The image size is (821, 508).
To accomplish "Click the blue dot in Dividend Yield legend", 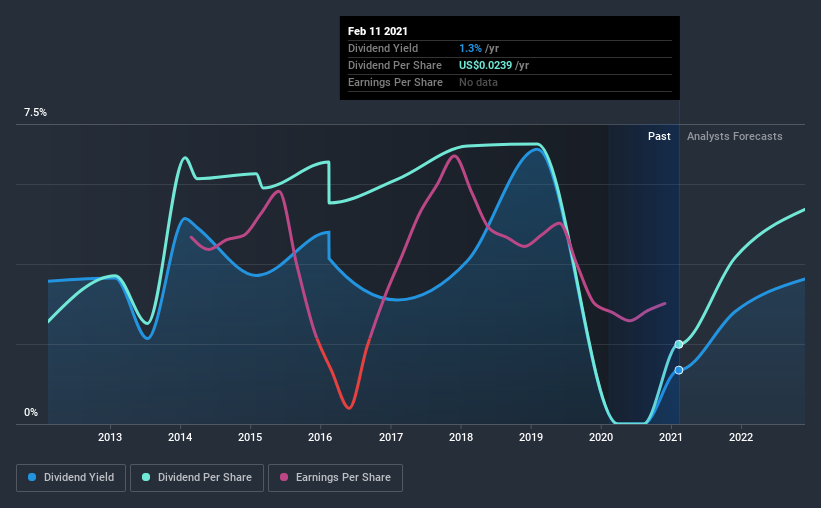I will point(32,477).
